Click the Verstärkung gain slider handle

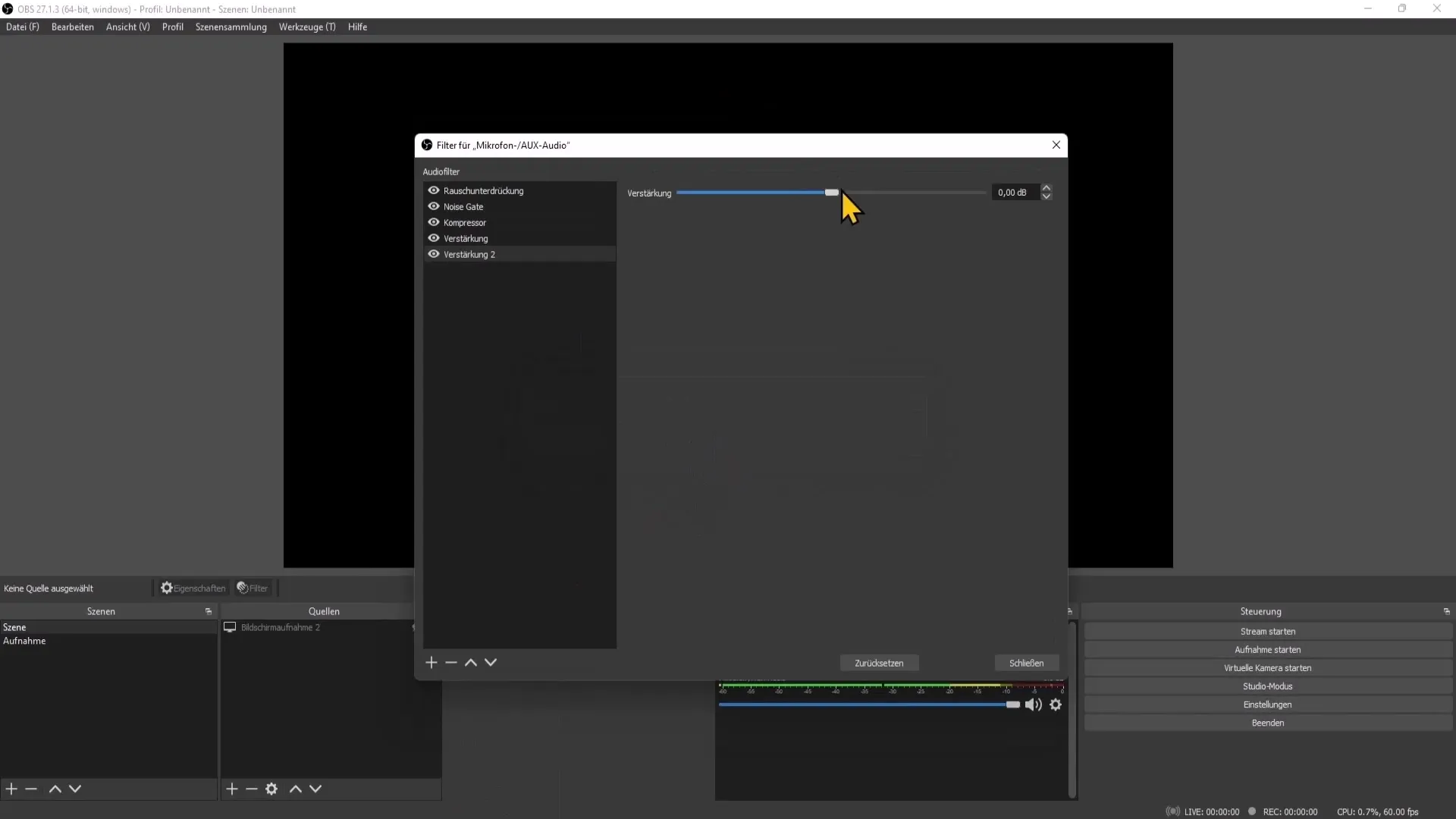[x=832, y=193]
